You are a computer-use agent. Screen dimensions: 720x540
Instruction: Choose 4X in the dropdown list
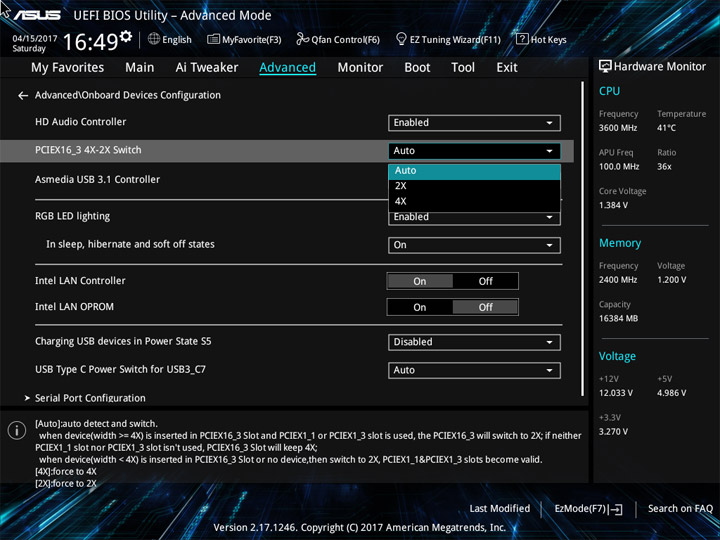click(474, 201)
